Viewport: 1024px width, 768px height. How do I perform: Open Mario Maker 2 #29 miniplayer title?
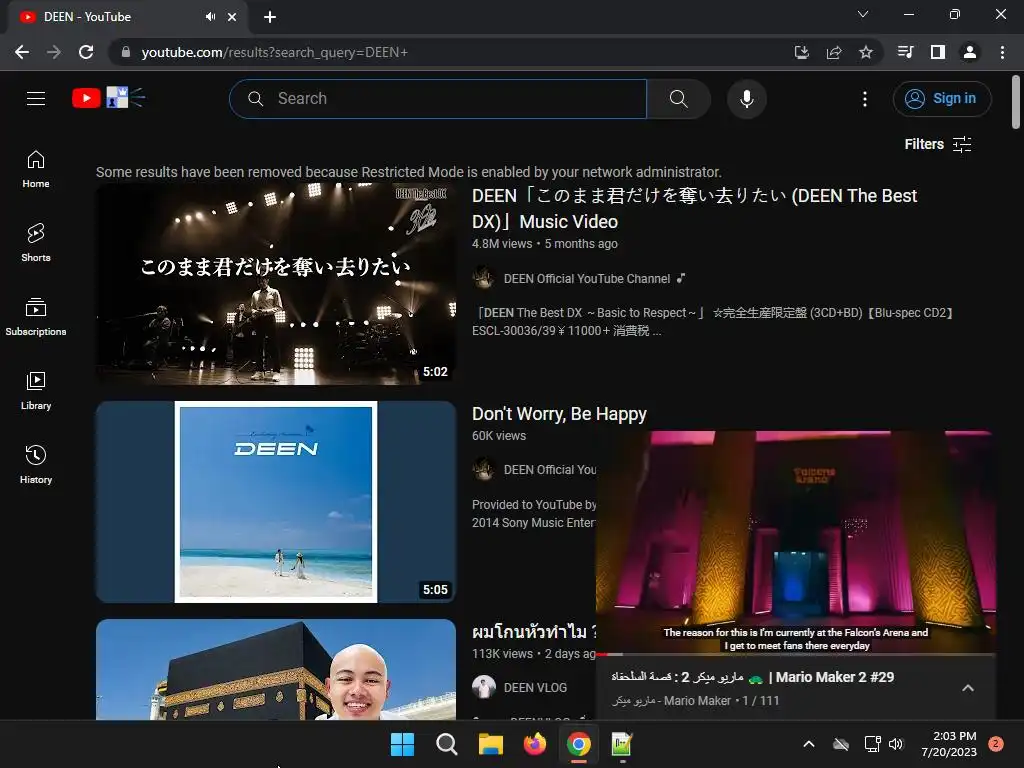pos(752,677)
